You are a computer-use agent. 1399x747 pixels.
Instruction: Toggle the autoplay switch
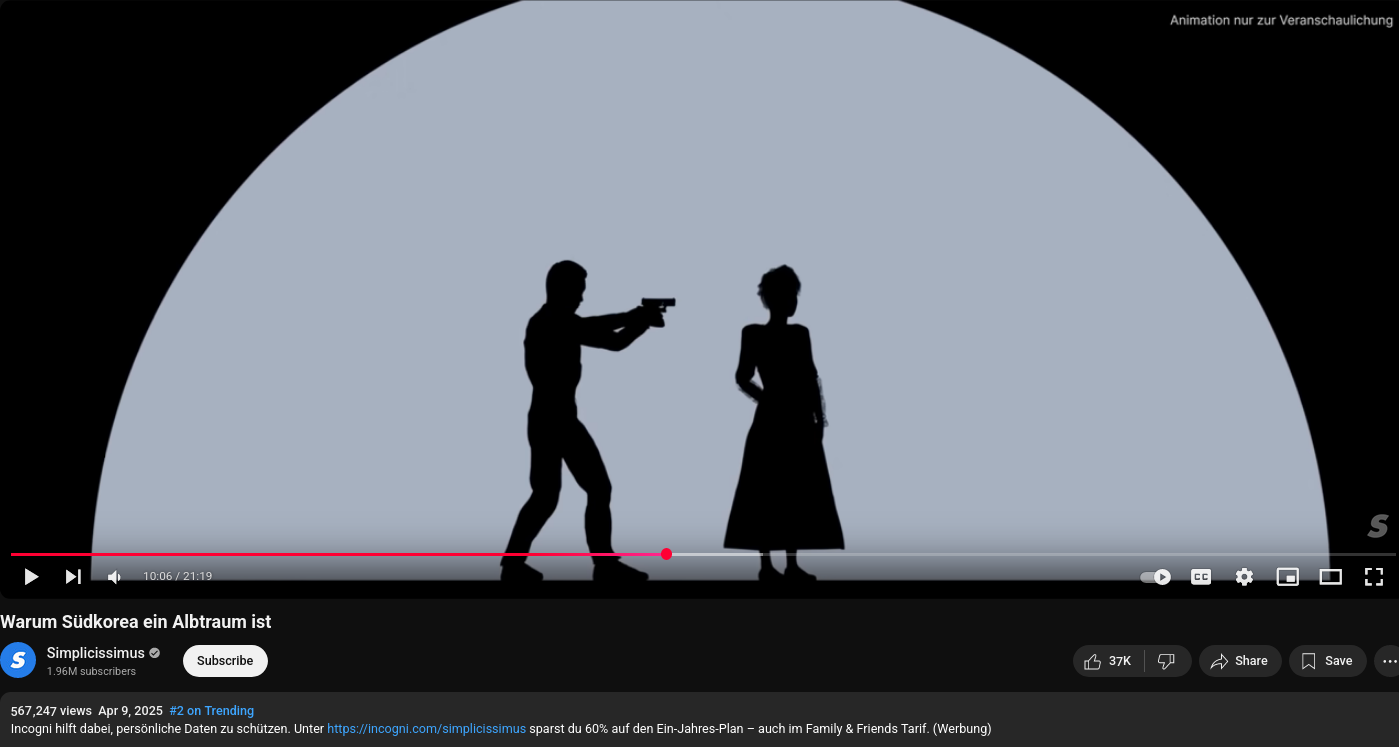(1156, 577)
